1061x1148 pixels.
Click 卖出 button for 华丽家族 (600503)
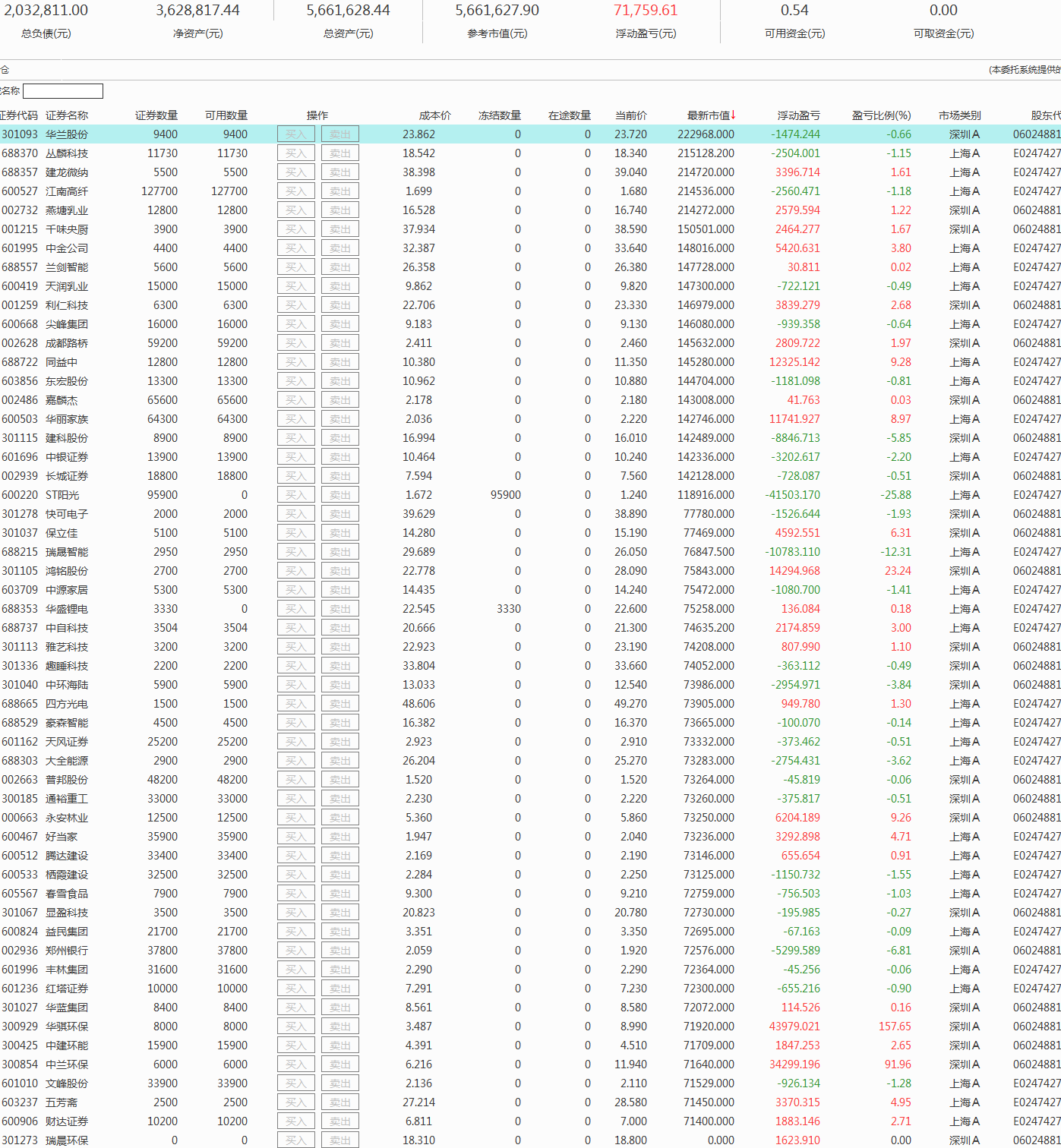click(340, 419)
